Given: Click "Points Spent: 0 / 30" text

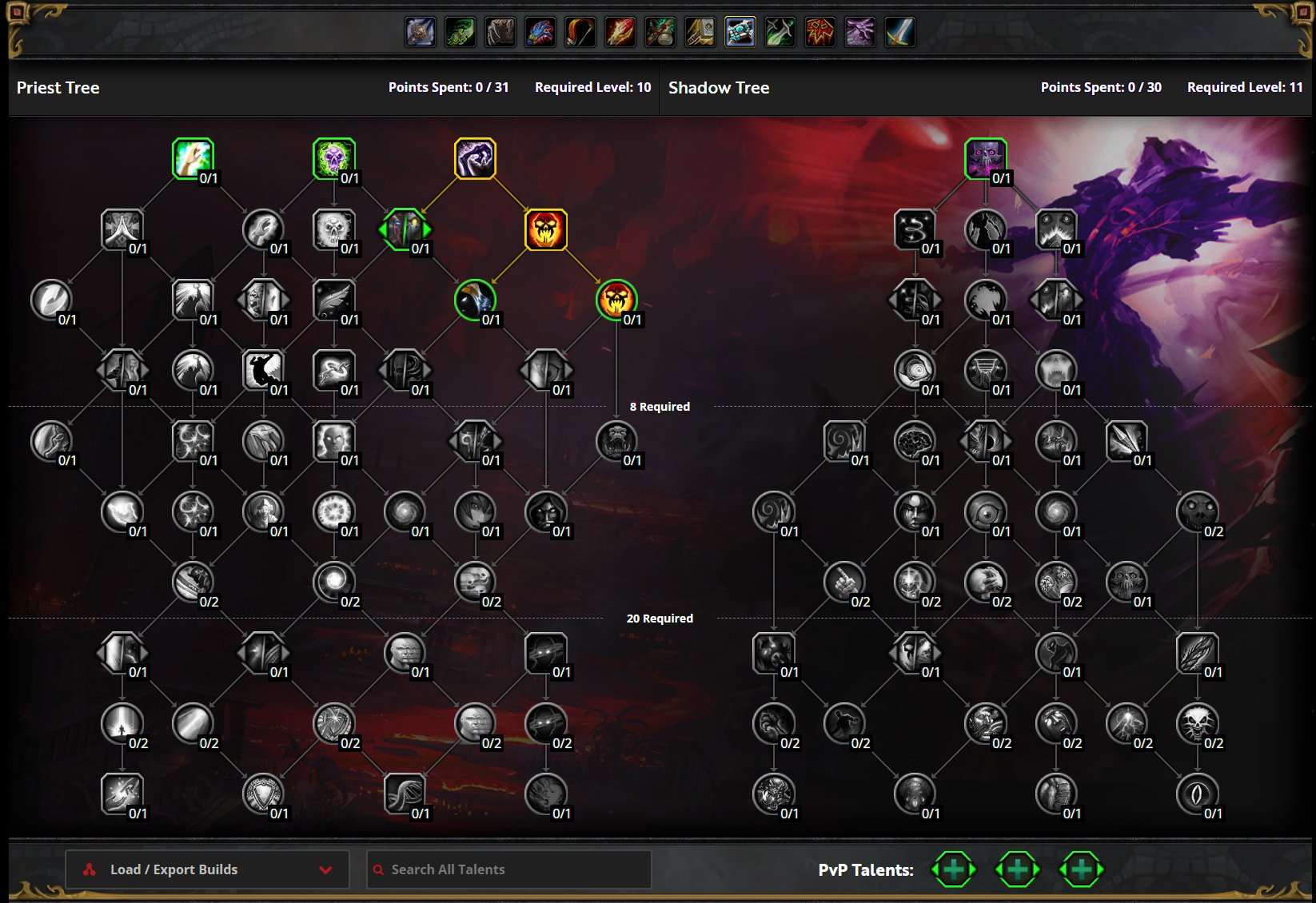Looking at the screenshot, I should (1101, 87).
